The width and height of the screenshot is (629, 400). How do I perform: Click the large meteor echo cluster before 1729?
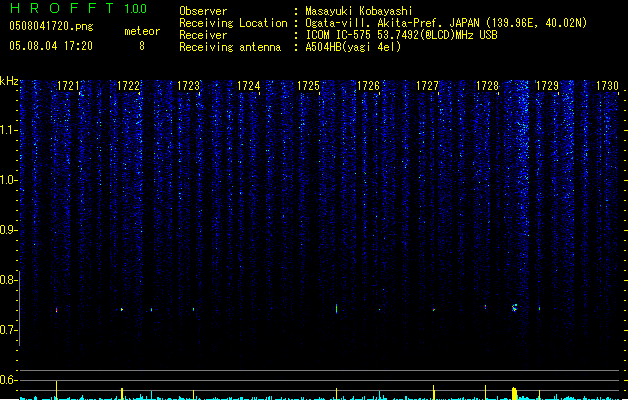pyautogui.click(x=515, y=308)
